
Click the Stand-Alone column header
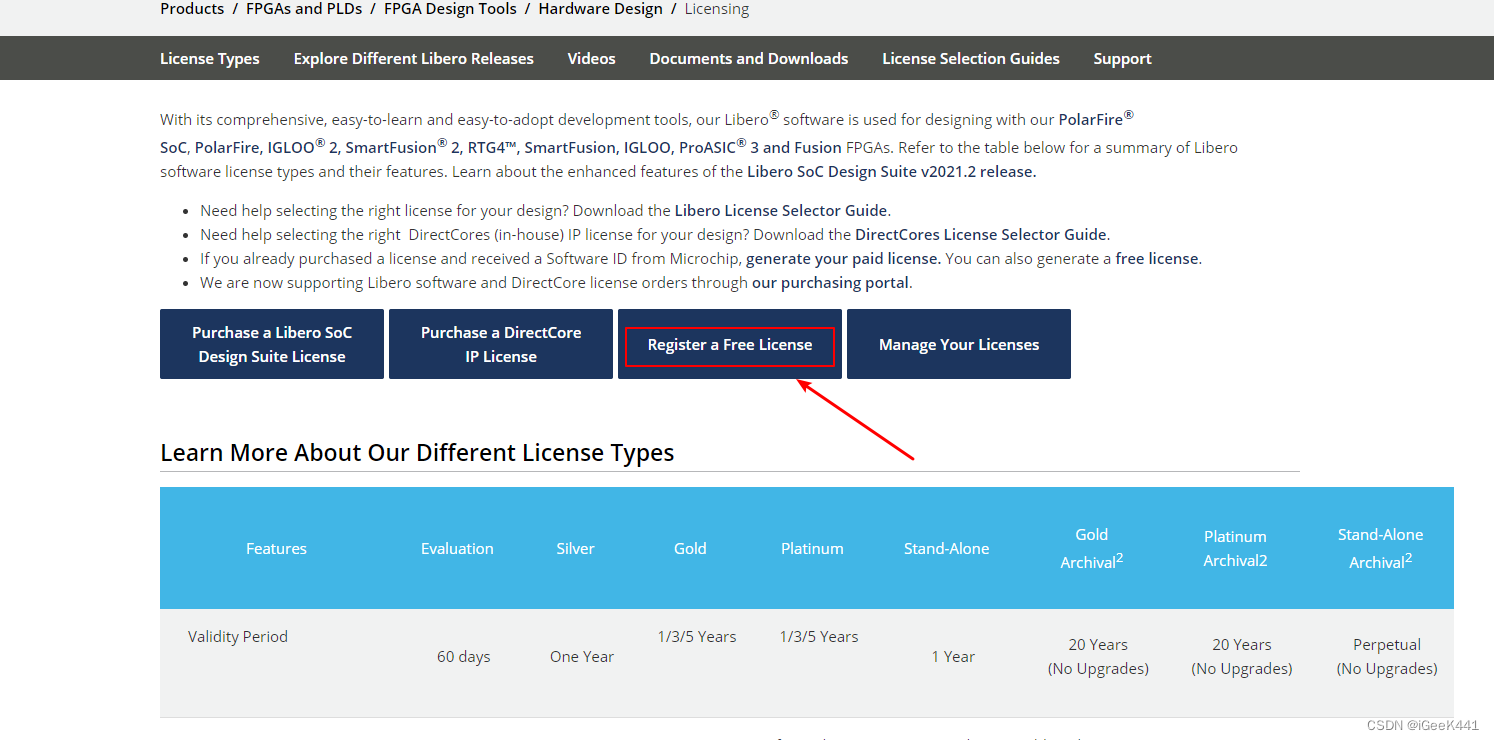(x=946, y=548)
